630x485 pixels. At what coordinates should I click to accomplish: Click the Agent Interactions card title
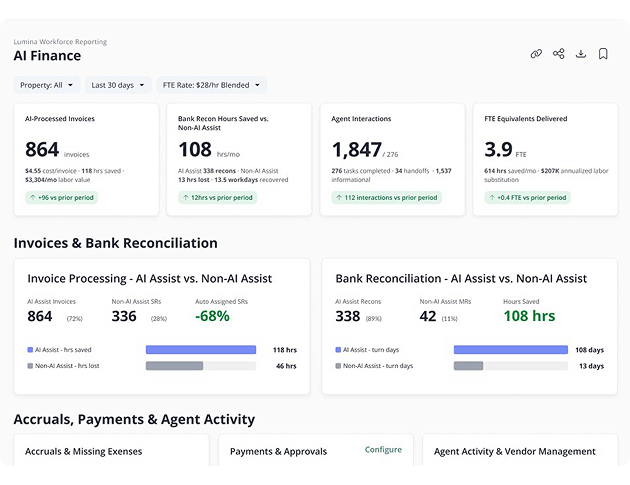[x=361, y=119]
